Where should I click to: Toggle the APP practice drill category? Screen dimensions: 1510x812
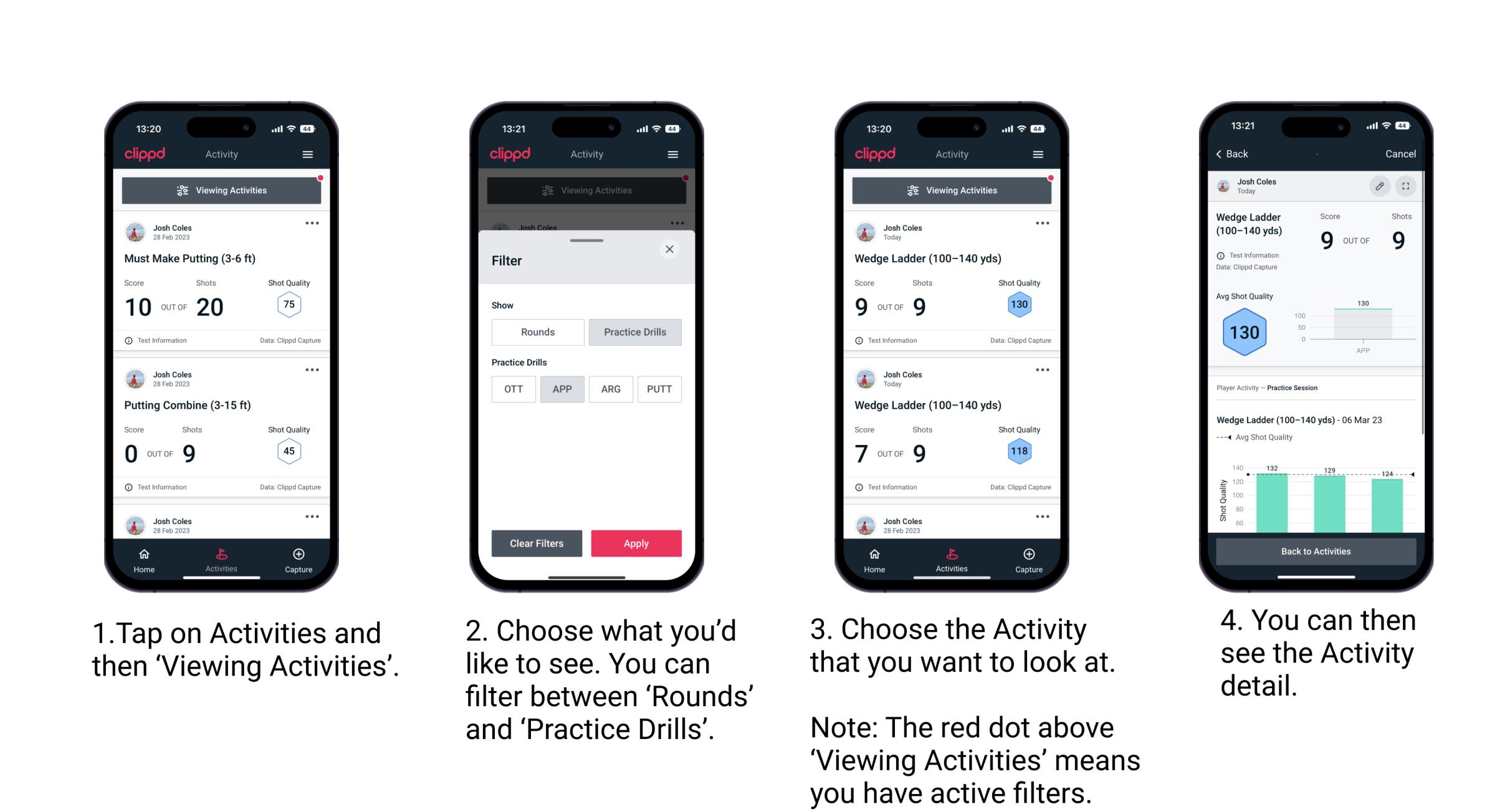(x=560, y=389)
